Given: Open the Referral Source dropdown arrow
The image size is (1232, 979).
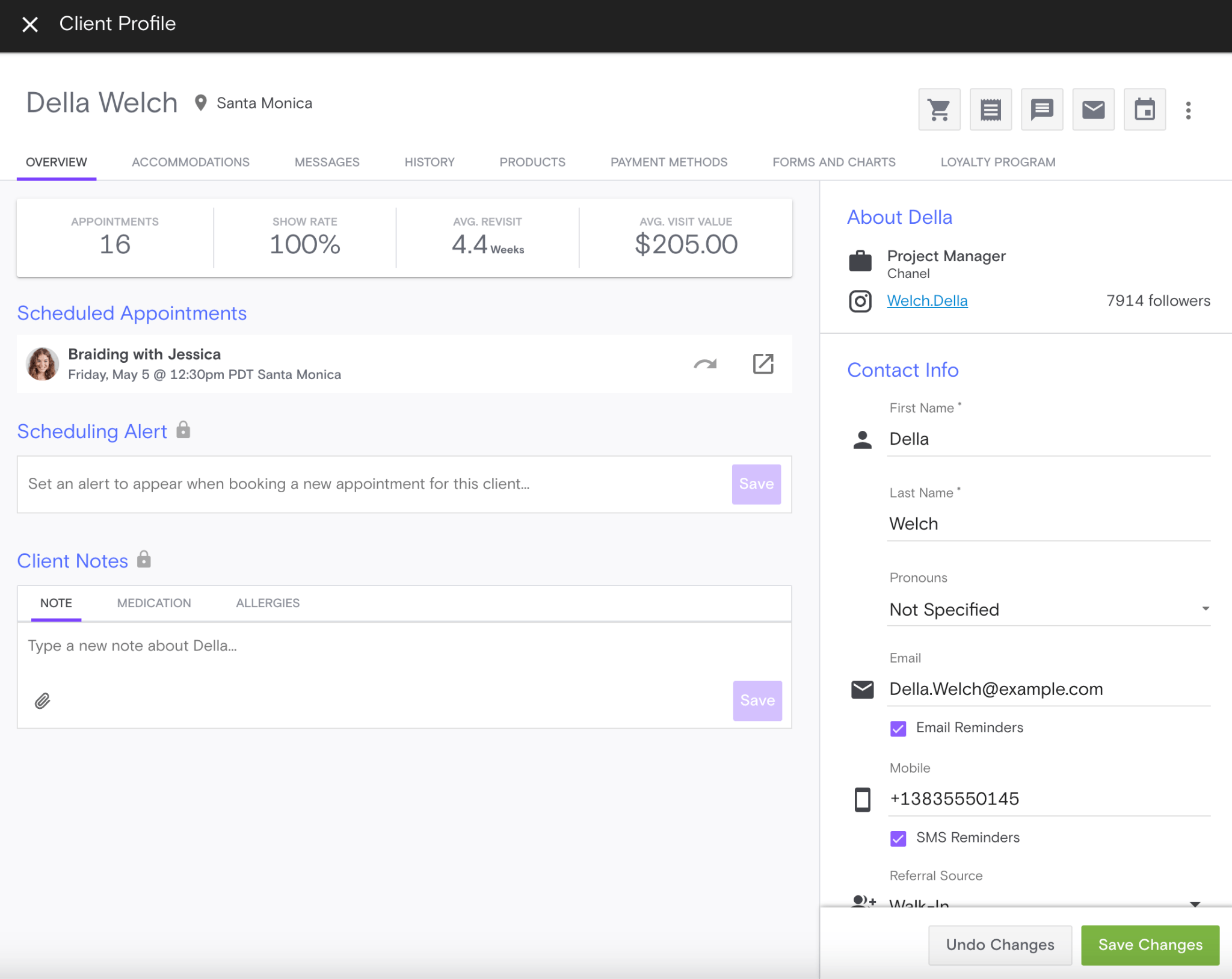Looking at the screenshot, I should (x=1195, y=904).
